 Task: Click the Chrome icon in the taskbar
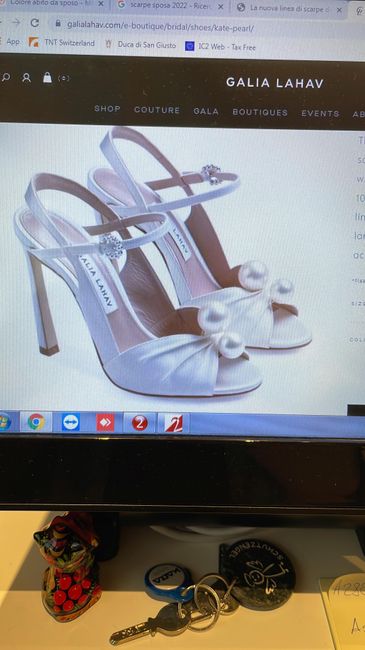[x=36, y=422]
